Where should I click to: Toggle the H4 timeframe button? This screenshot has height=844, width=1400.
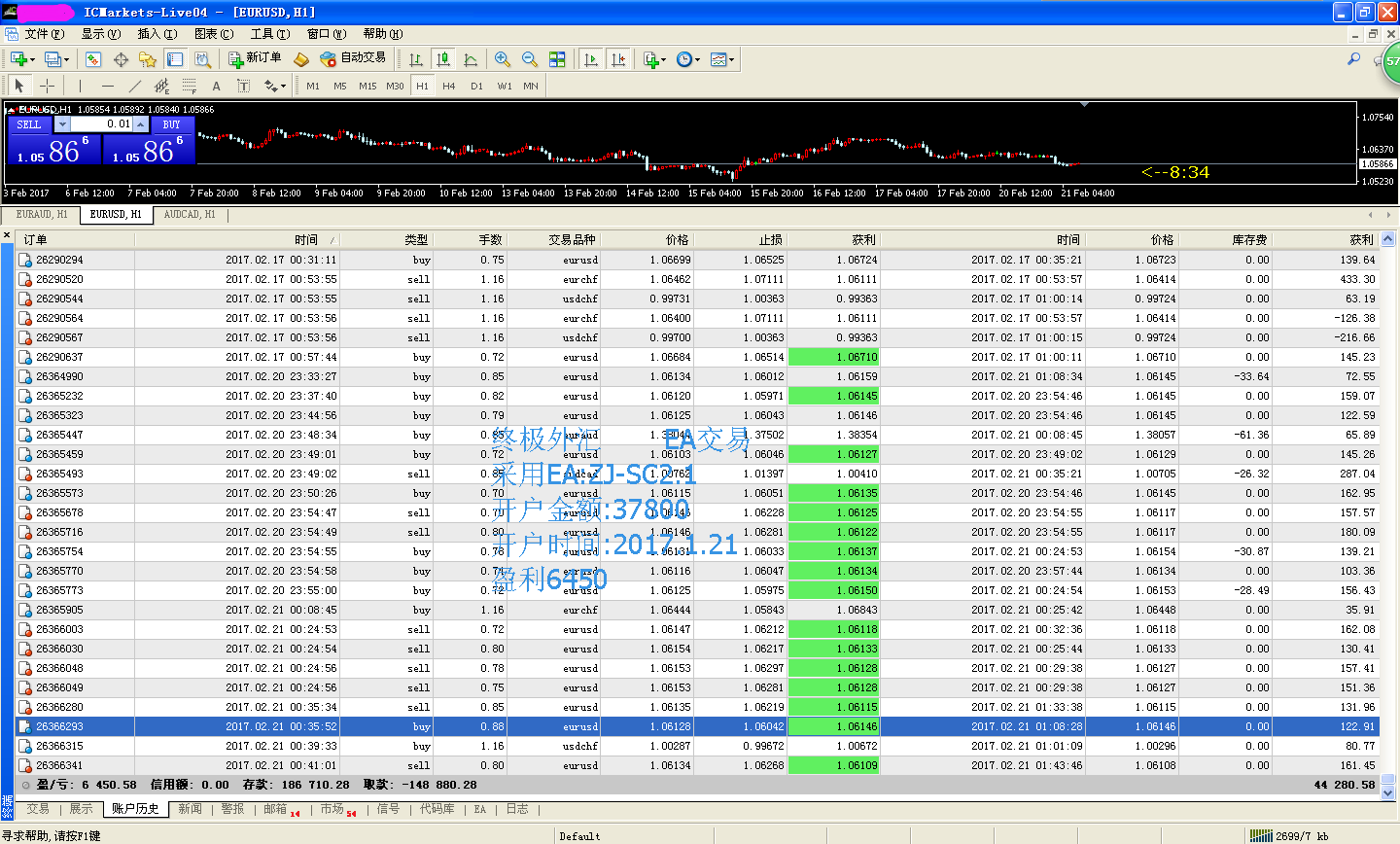tap(449, 86)
